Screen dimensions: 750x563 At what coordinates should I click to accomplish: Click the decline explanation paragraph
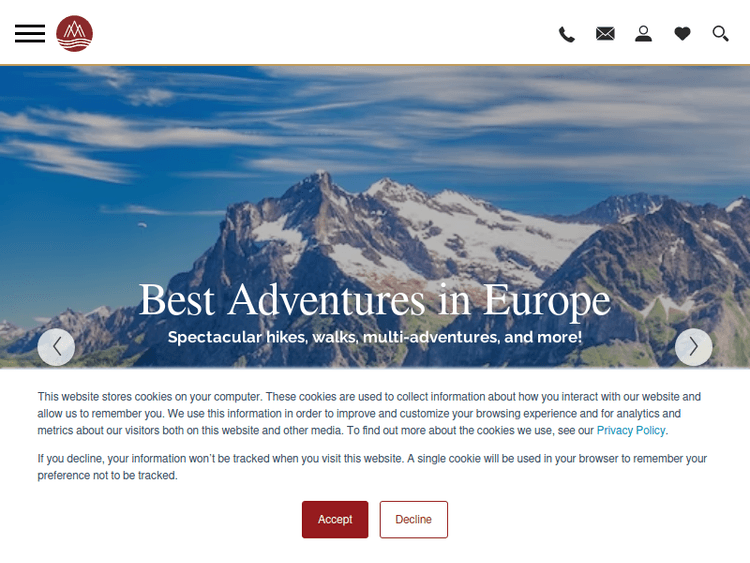click(x=372, y=467)
